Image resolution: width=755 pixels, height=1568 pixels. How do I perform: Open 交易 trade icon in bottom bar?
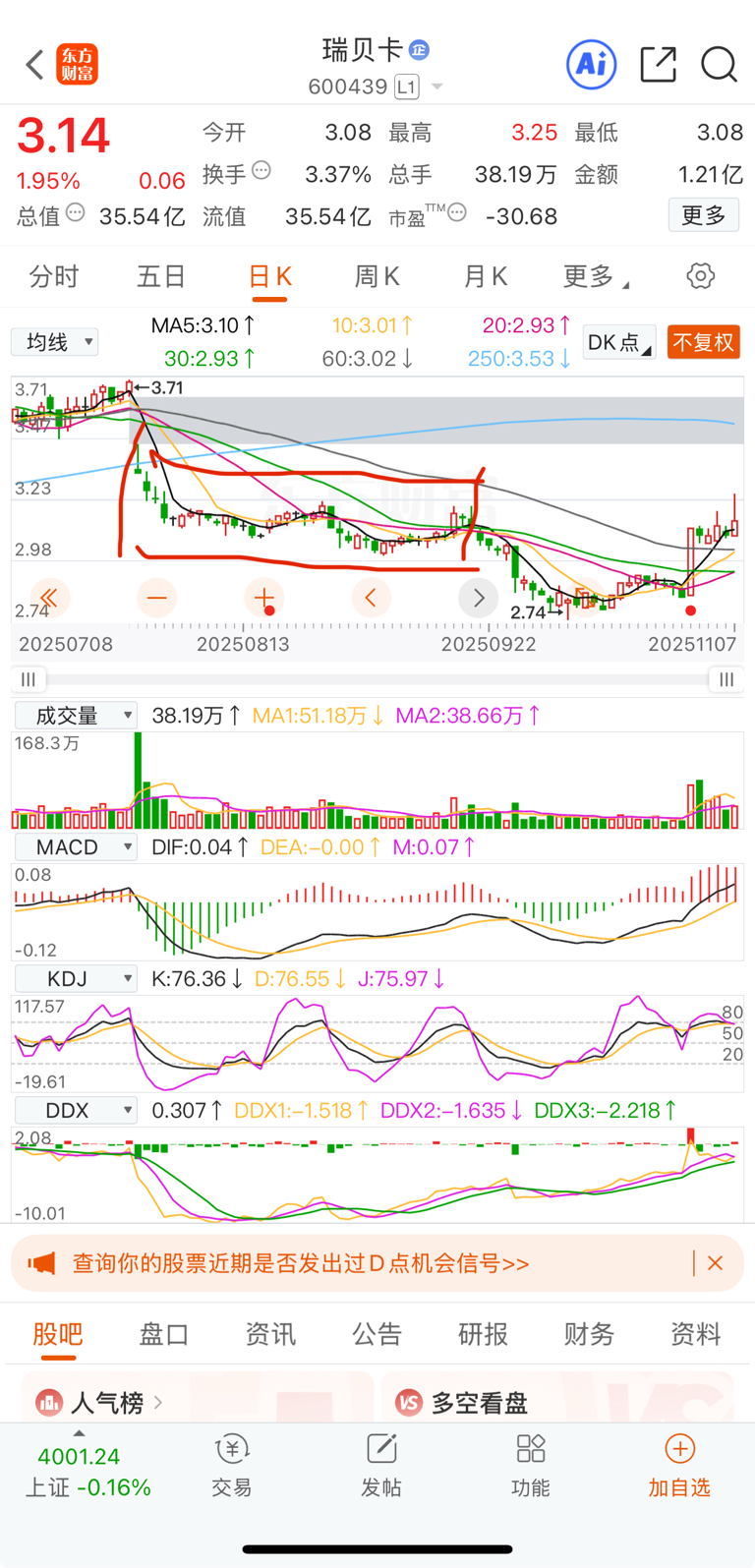[x=232, y=1449]
